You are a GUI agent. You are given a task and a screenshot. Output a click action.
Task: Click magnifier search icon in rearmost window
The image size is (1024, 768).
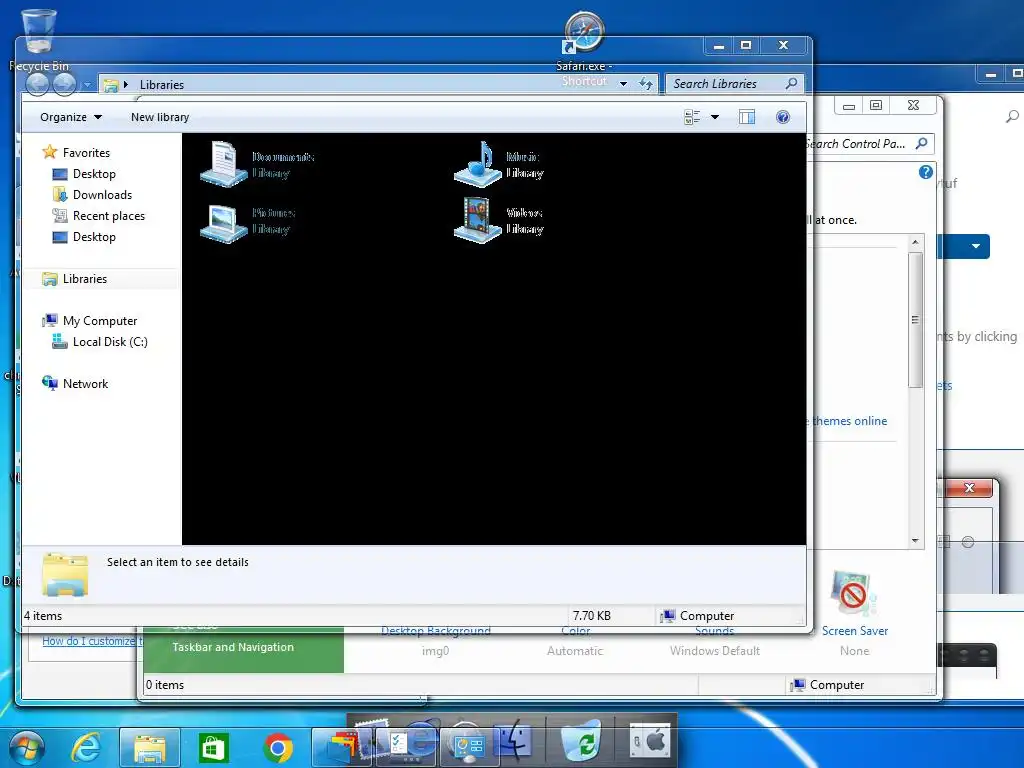[1012, 116]
